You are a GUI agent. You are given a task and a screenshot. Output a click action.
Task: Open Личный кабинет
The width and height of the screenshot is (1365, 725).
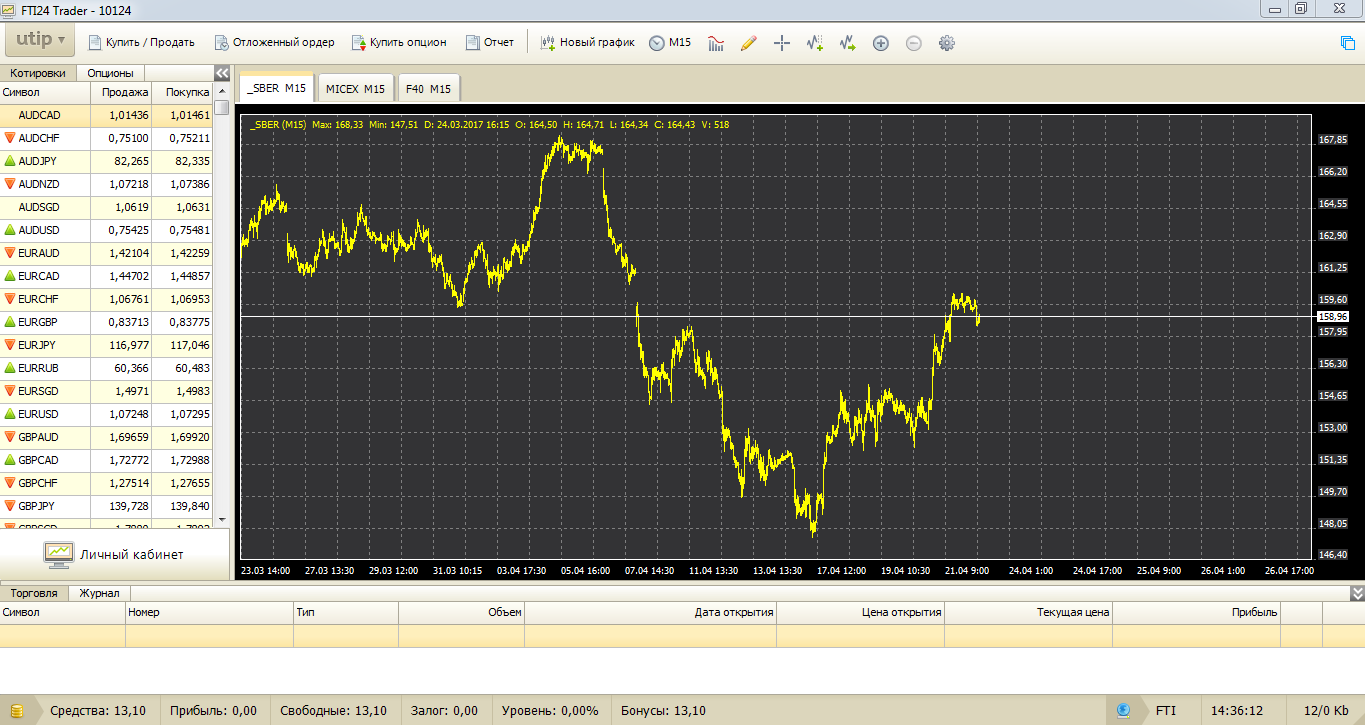pyautogui.click(x=114, y=553)
